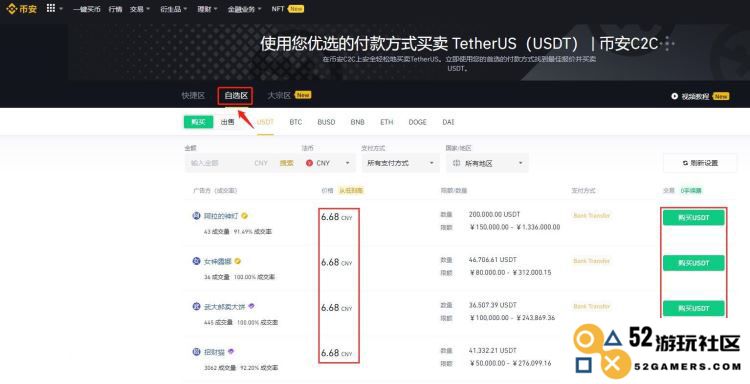Click 购买USDT button for first merchant
This screenshot has height=384, width=750.
[x=694, y=218]
